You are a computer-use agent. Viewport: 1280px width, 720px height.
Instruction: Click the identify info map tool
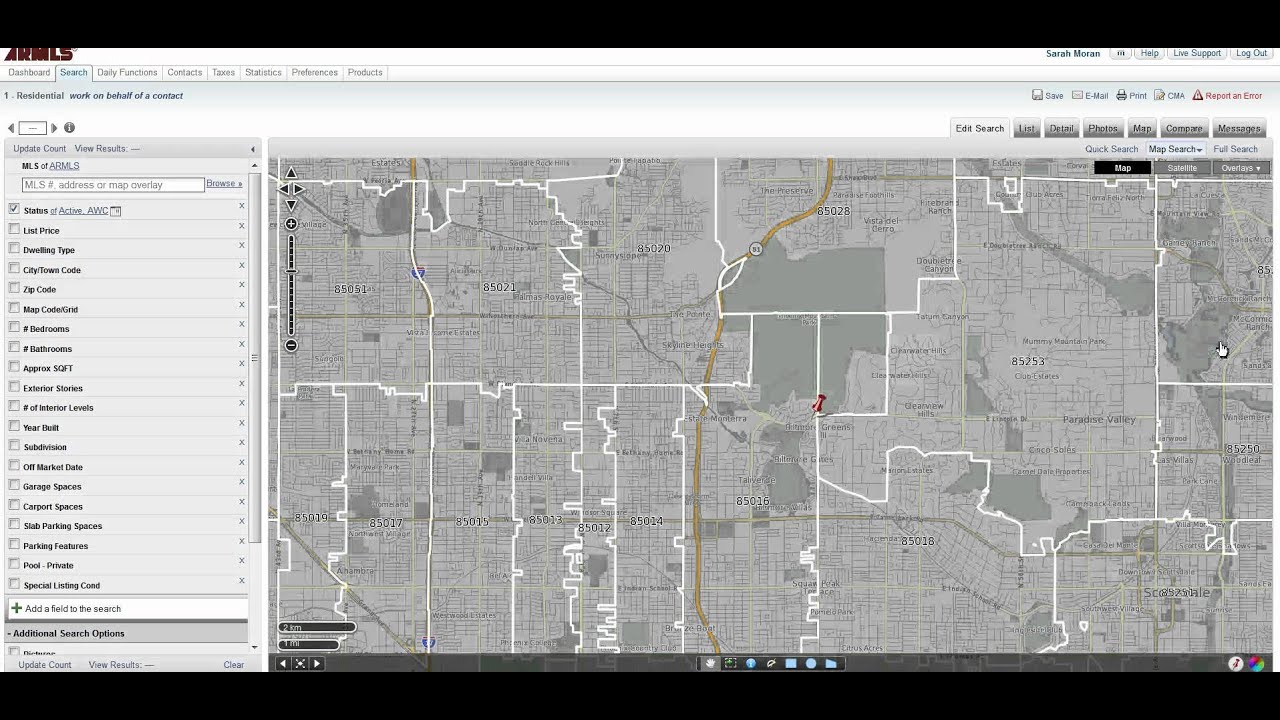[751, 663]
